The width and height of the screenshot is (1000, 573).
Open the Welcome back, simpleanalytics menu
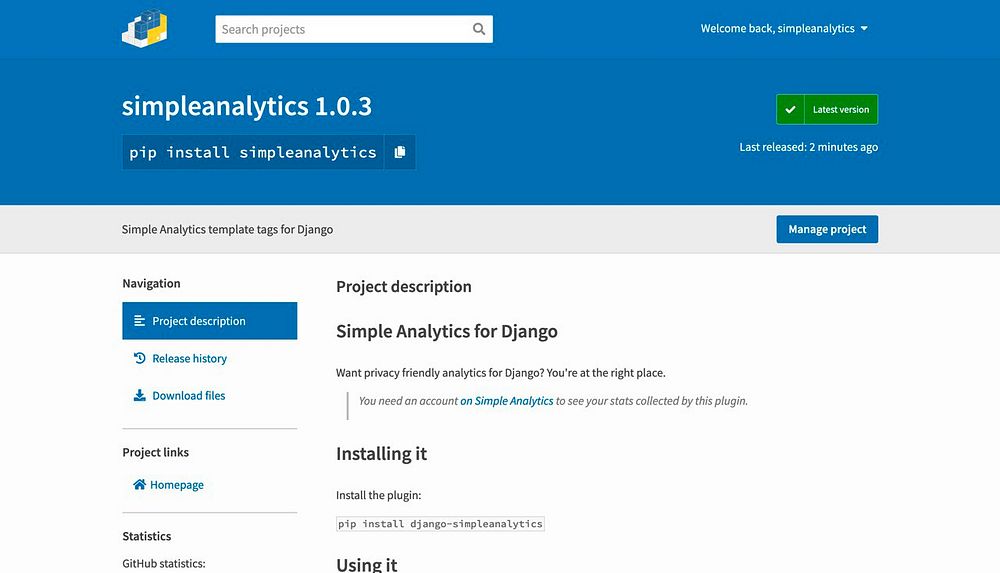click(x=784, y=28)
